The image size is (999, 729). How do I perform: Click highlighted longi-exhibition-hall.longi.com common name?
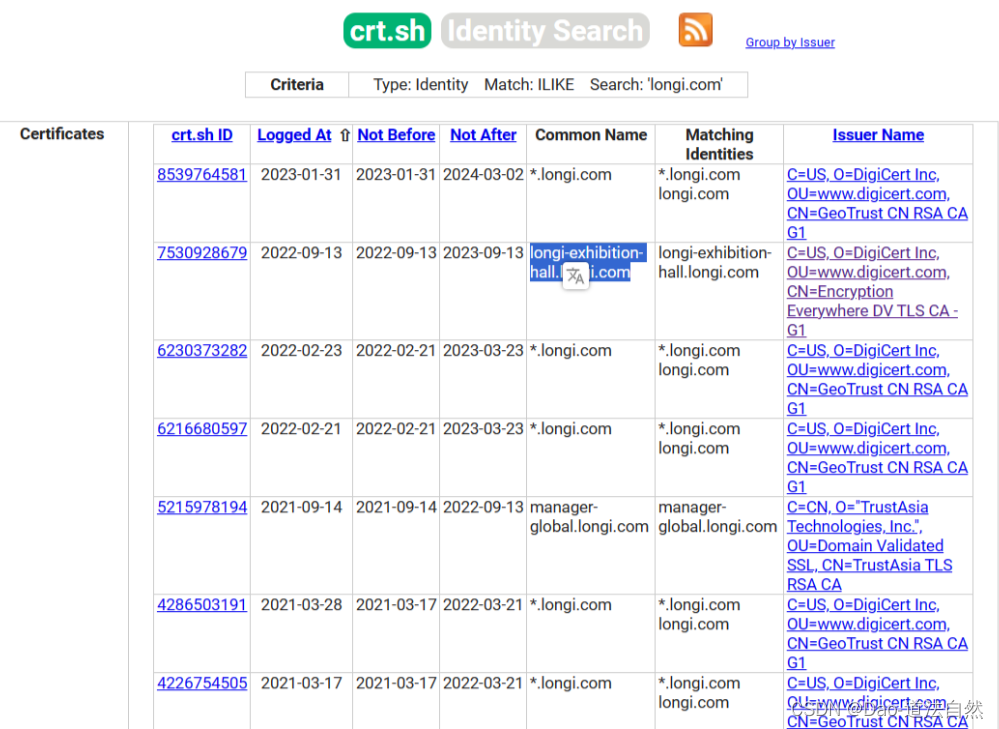click(x=587, y=263)
